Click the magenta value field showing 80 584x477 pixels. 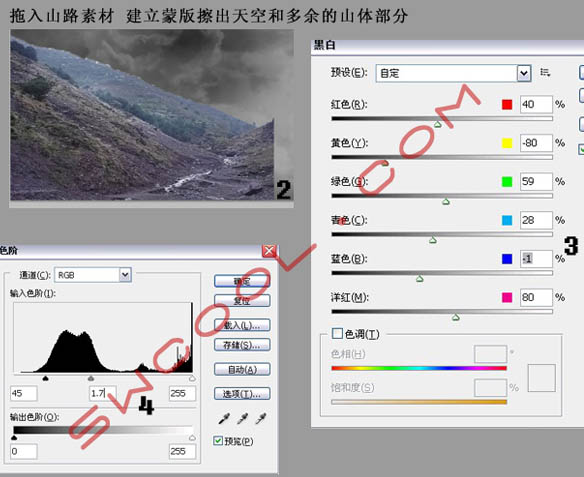tap(536, 298)
